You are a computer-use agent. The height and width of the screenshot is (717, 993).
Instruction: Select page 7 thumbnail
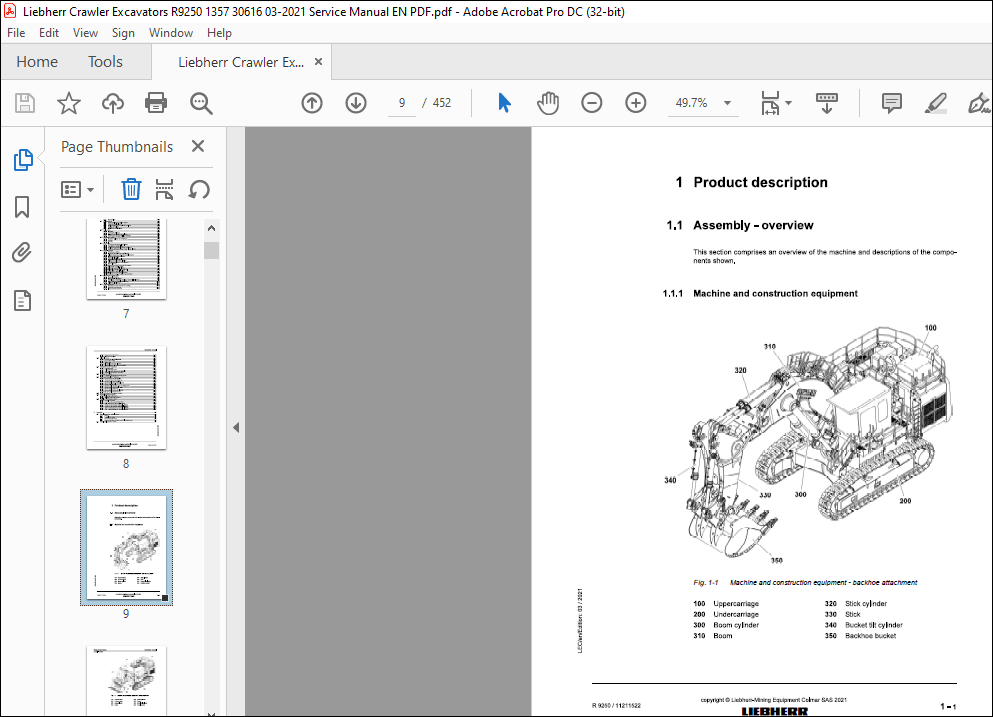click(x=126, y=258)
